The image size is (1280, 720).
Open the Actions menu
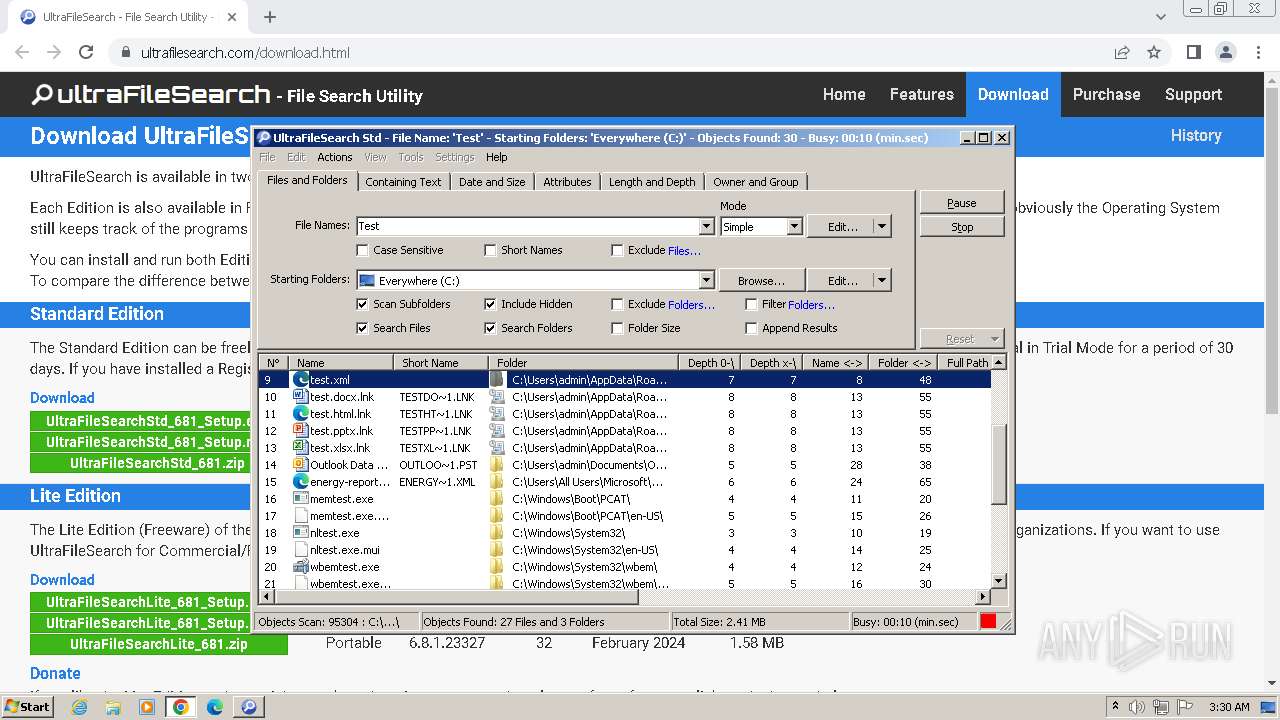[x=334, y=157]
